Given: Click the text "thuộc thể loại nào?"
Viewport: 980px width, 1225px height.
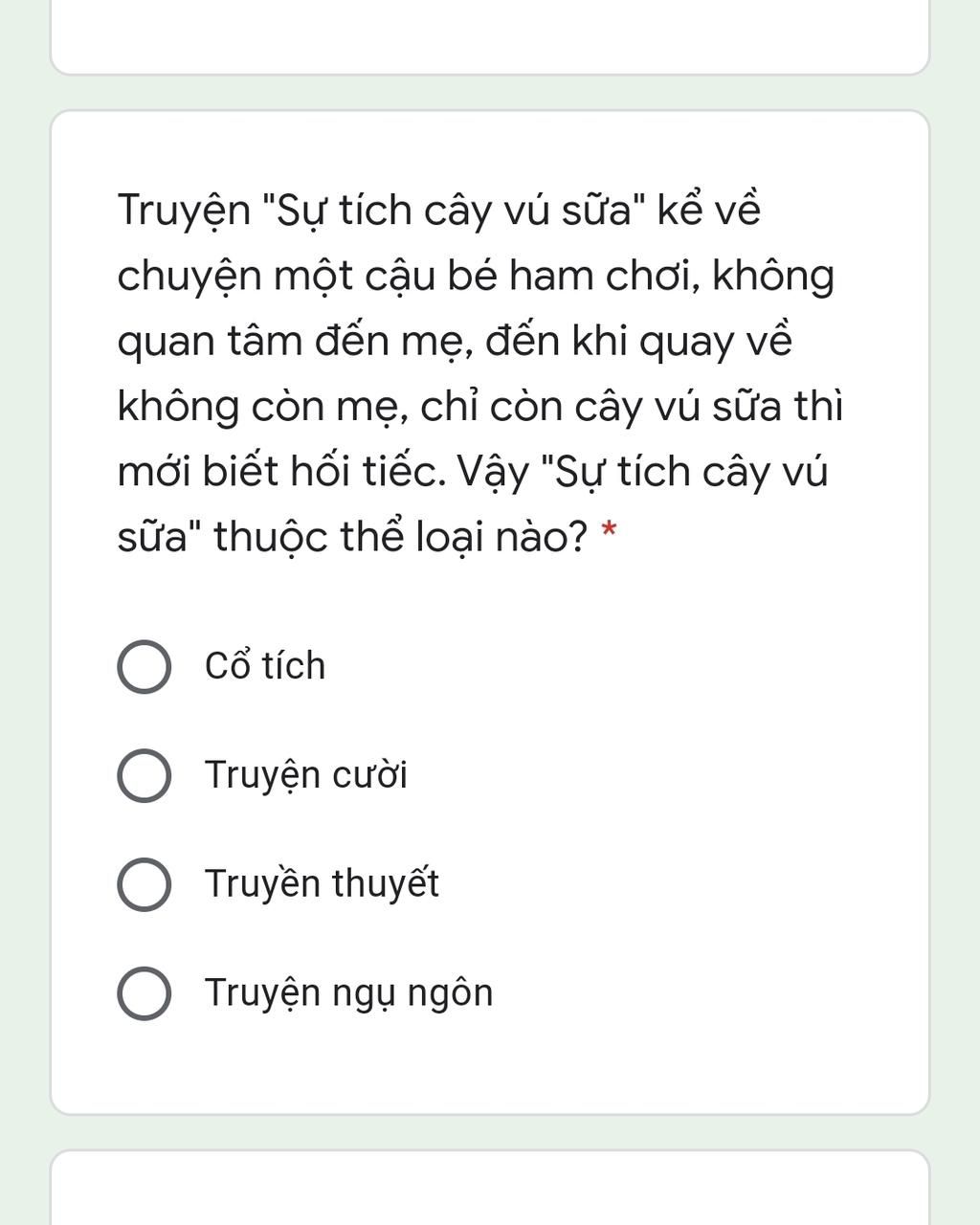Looking at the screenshot, I should coord(400,537).
